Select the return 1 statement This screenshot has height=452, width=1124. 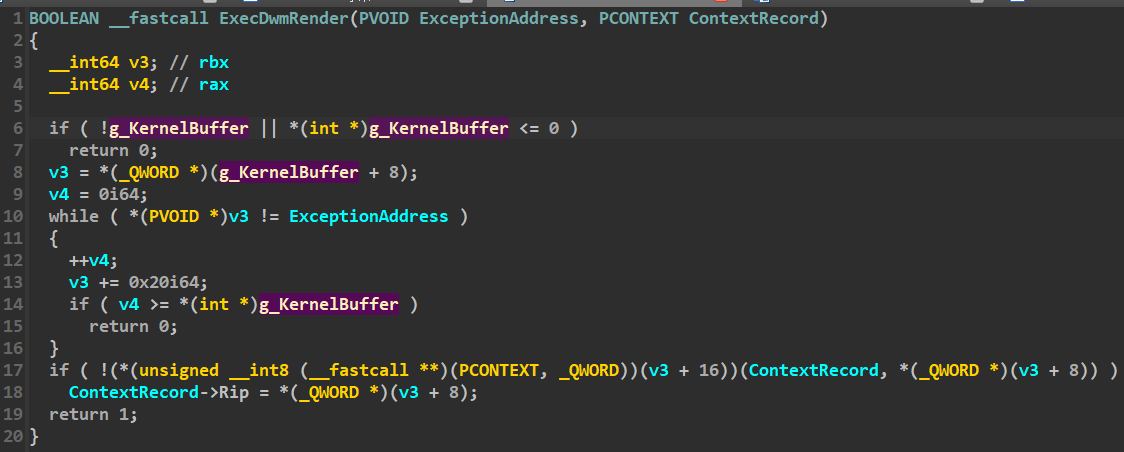click(93, 414)
